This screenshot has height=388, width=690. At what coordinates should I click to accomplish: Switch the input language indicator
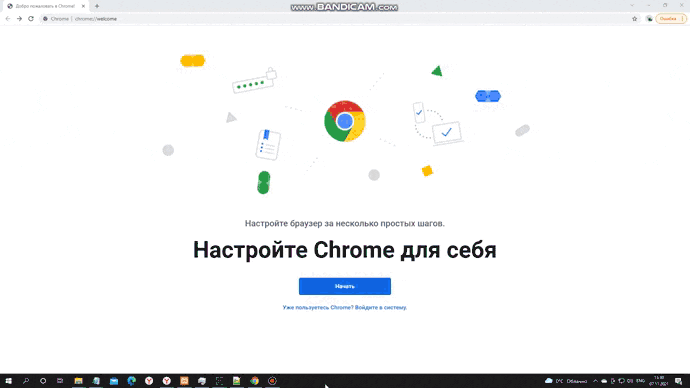[x=641, y=381]
